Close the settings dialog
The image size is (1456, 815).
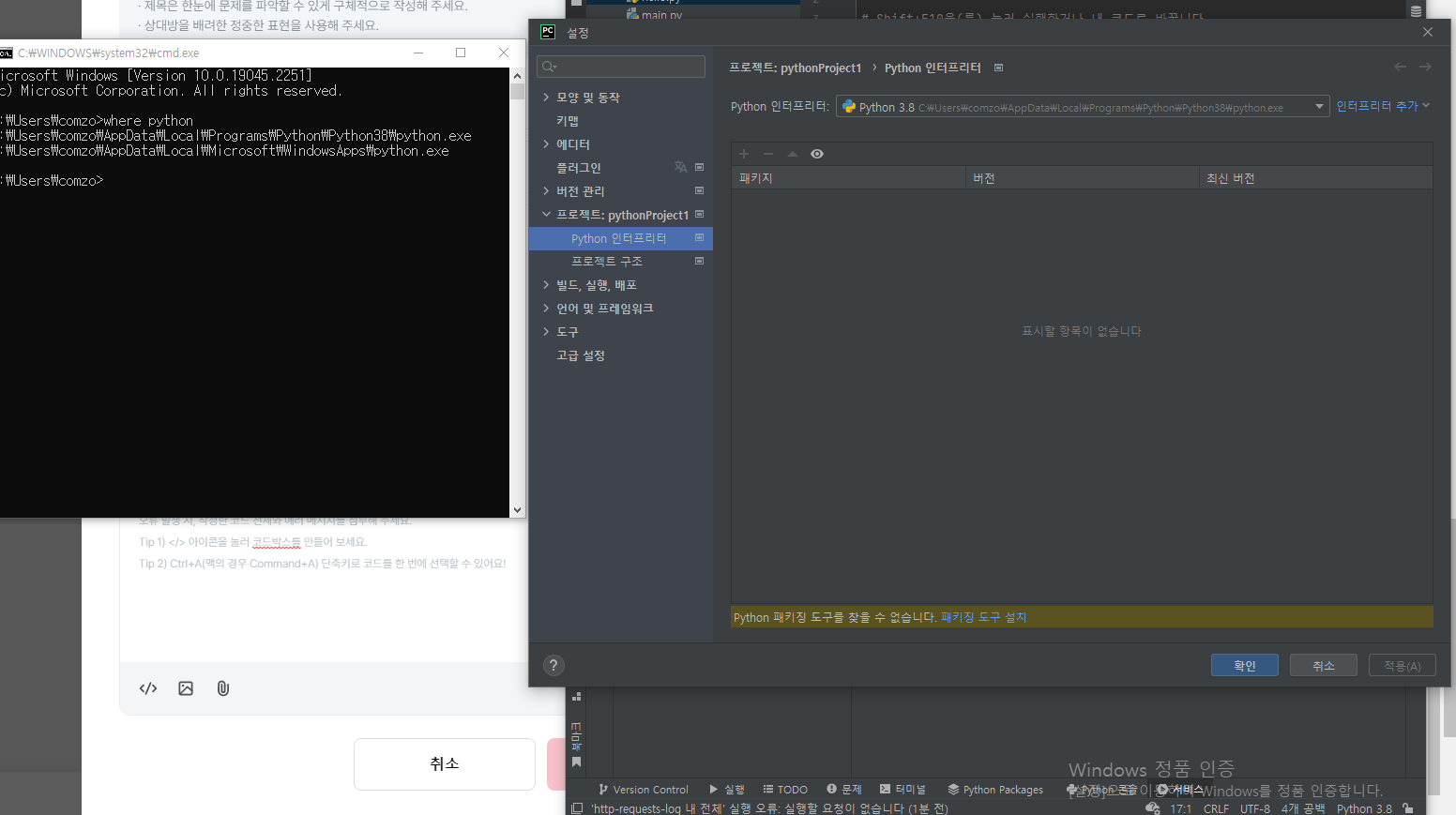[x=1428, y=32]
